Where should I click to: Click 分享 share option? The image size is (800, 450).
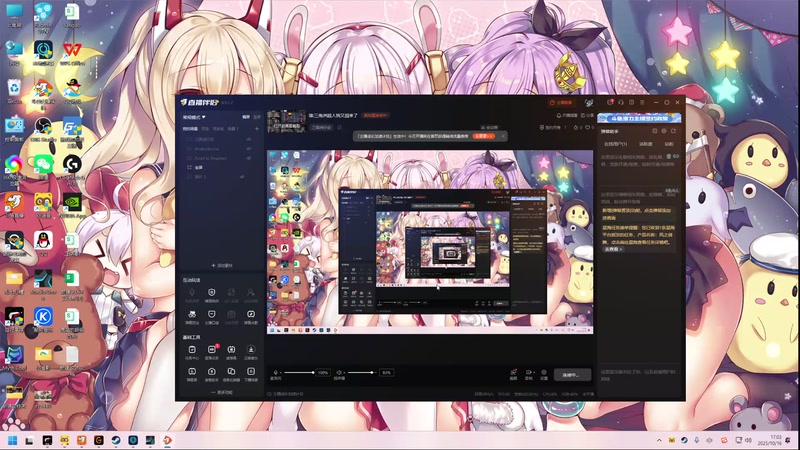588,115
